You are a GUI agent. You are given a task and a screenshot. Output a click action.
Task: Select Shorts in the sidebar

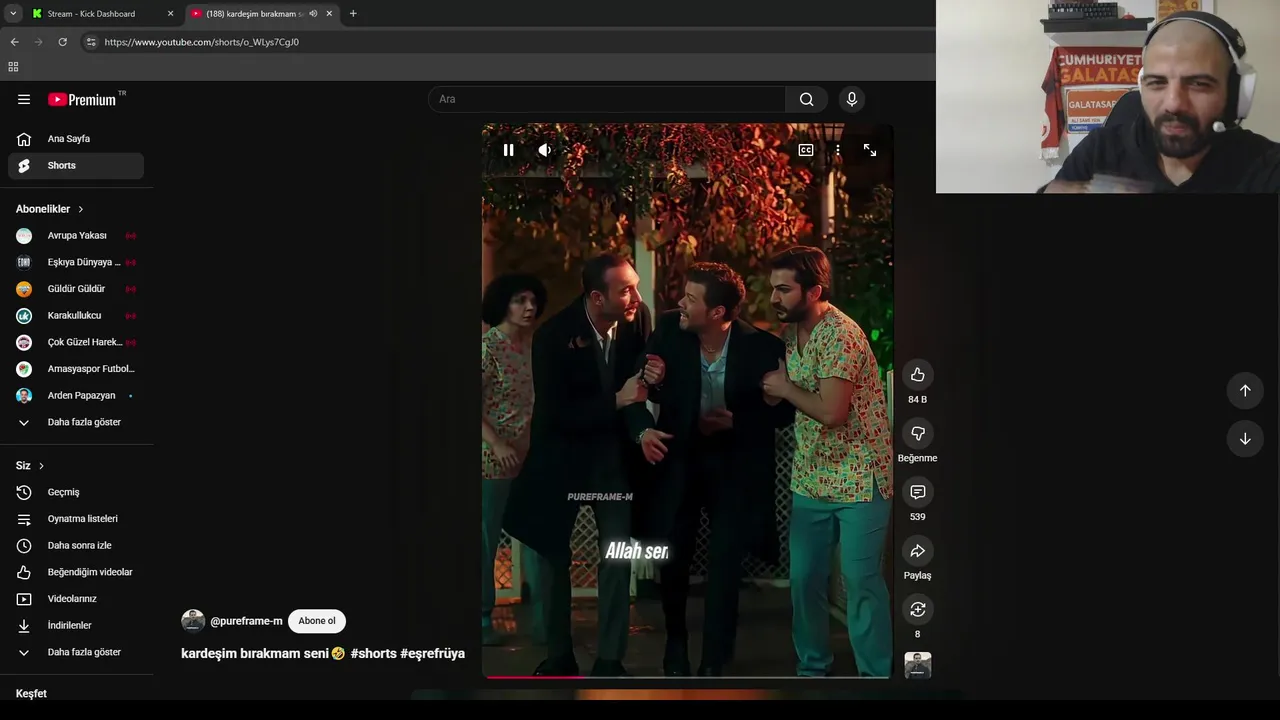tap(76, 166)
